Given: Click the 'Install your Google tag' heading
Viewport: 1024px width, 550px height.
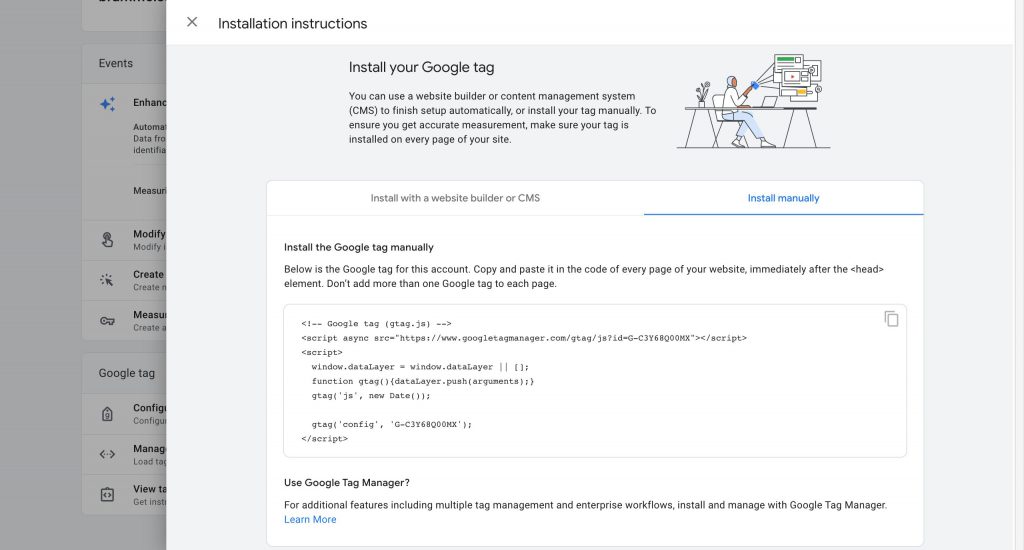Looking at the screenshot, I should coord(421,67).
